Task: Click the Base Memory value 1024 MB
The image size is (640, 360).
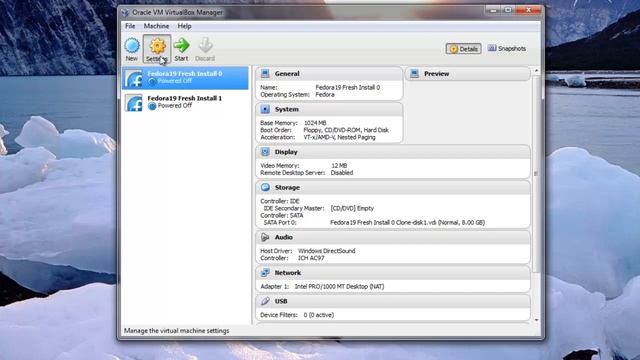Action: click(x=315, y=123)
